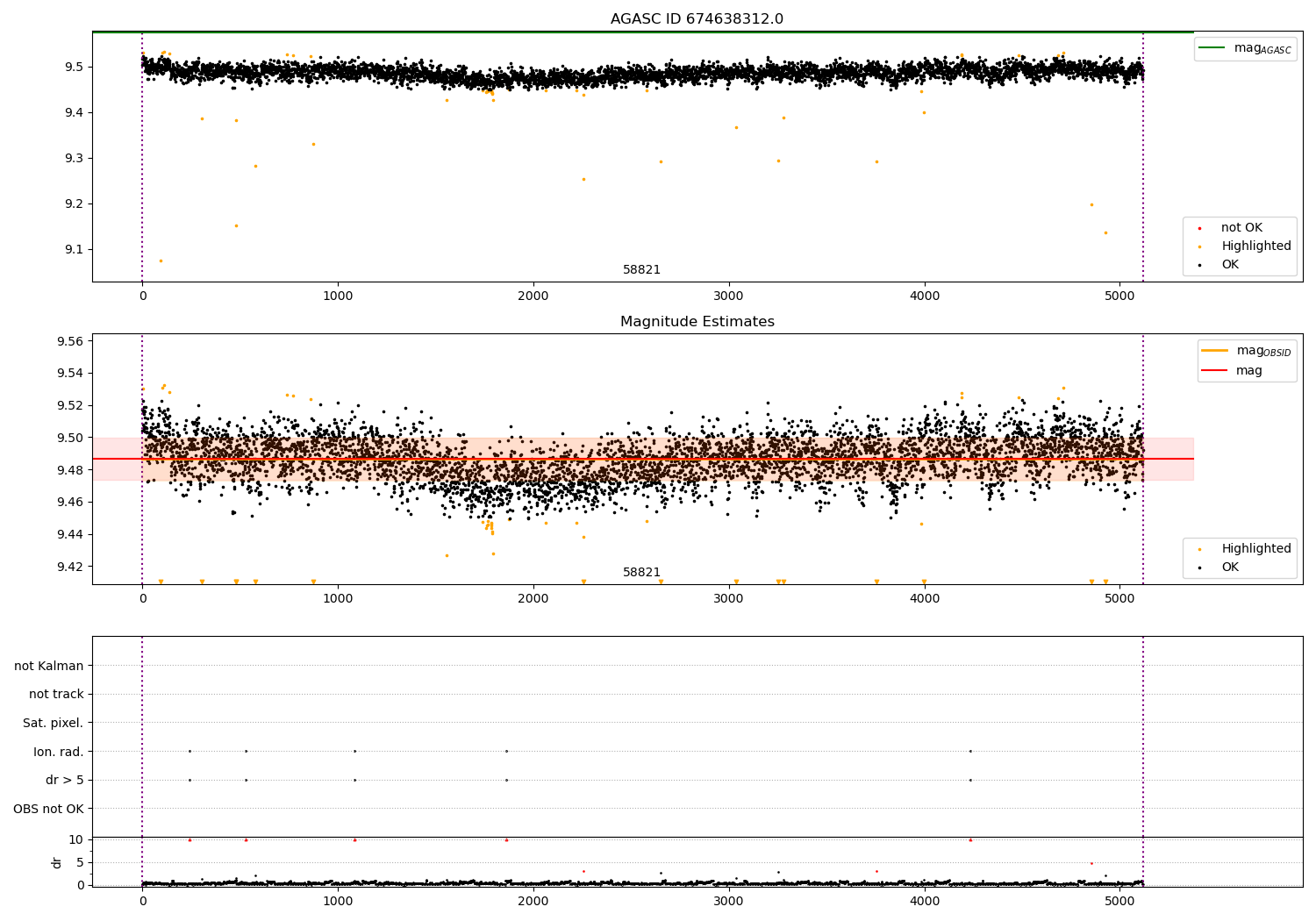This screenshot has height=921, width=1316.
Task: Click the 'AGASC ID 674638312.0' plot title
Action: tap(697, 19)
